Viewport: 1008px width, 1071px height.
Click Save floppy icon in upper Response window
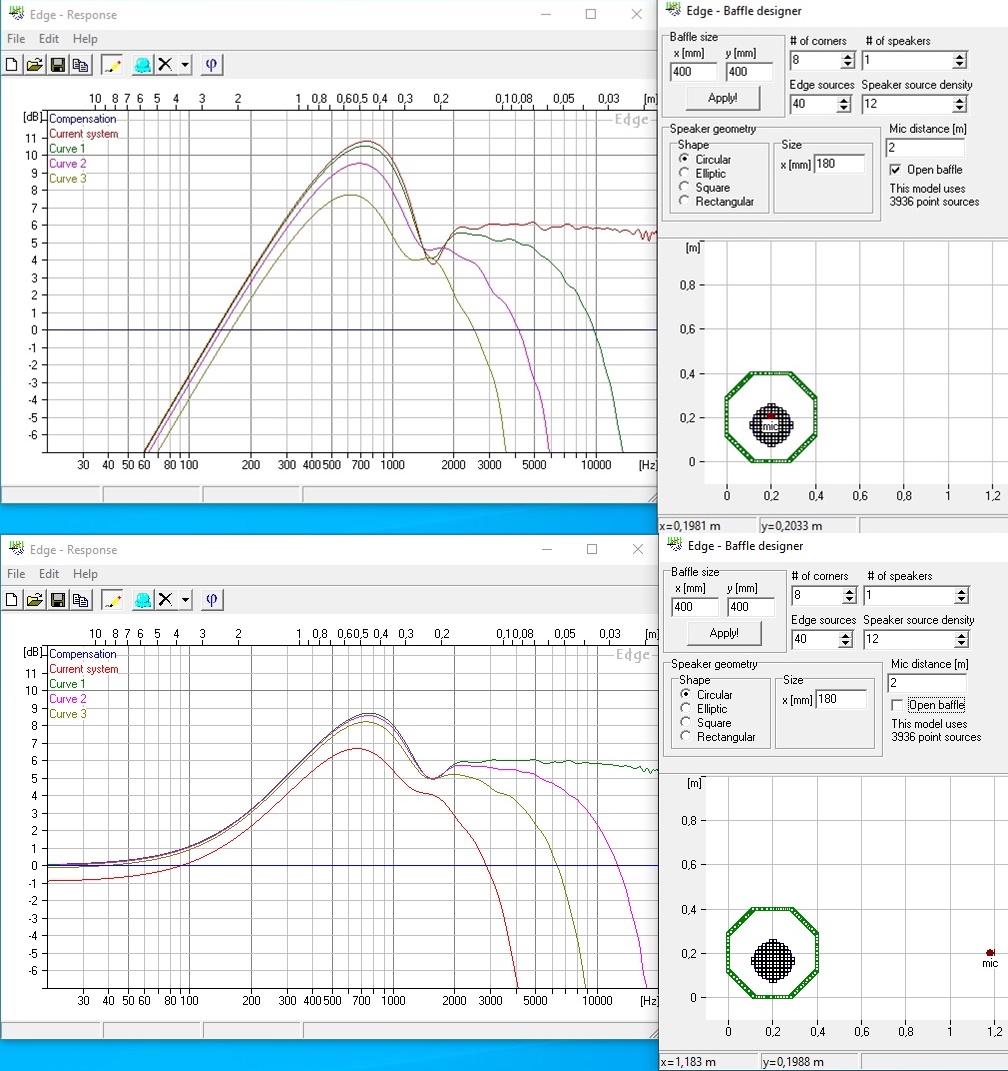[x=58, y=65]
